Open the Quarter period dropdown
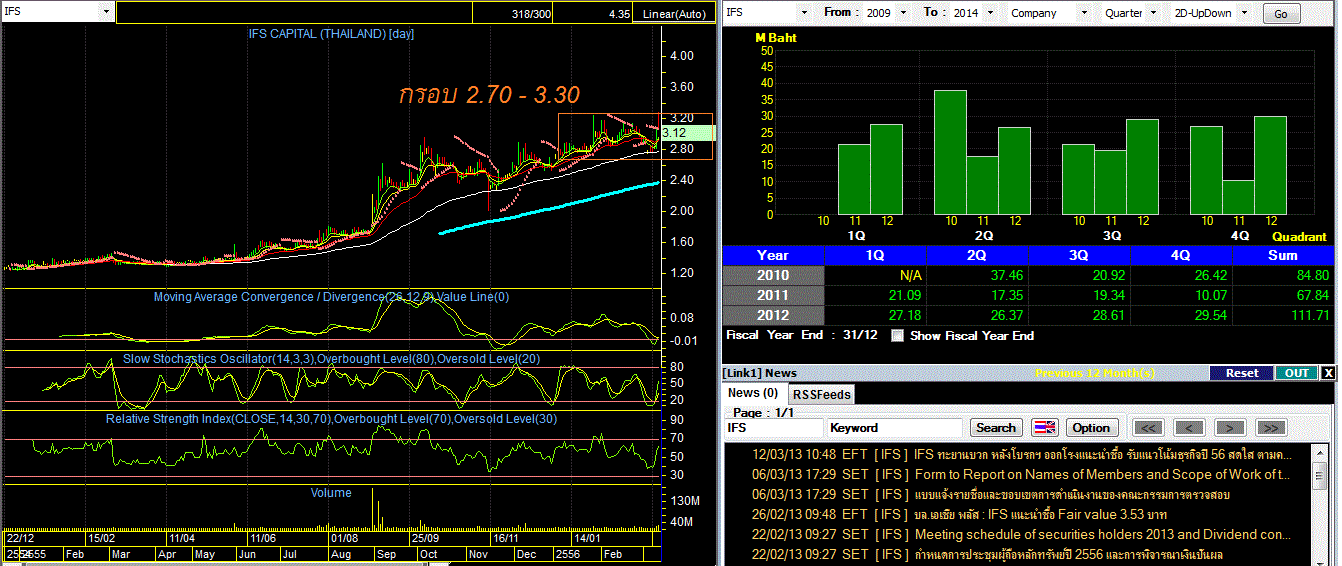This screenshot has height=566, width=1342. (1153, 12)
